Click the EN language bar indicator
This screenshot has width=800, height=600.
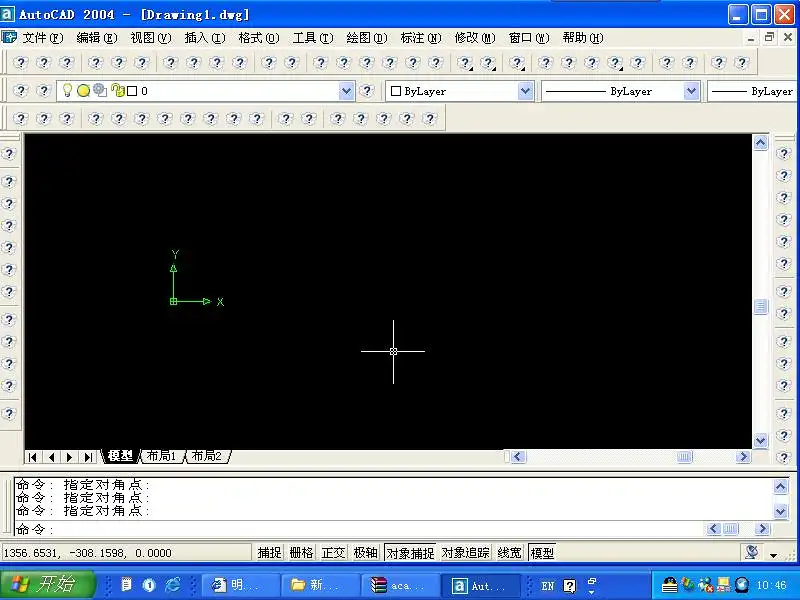point(547,586)
